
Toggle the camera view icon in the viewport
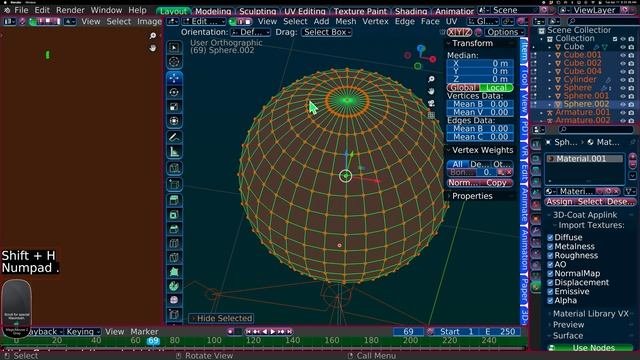pyautogui.click(x=431, y=103)
